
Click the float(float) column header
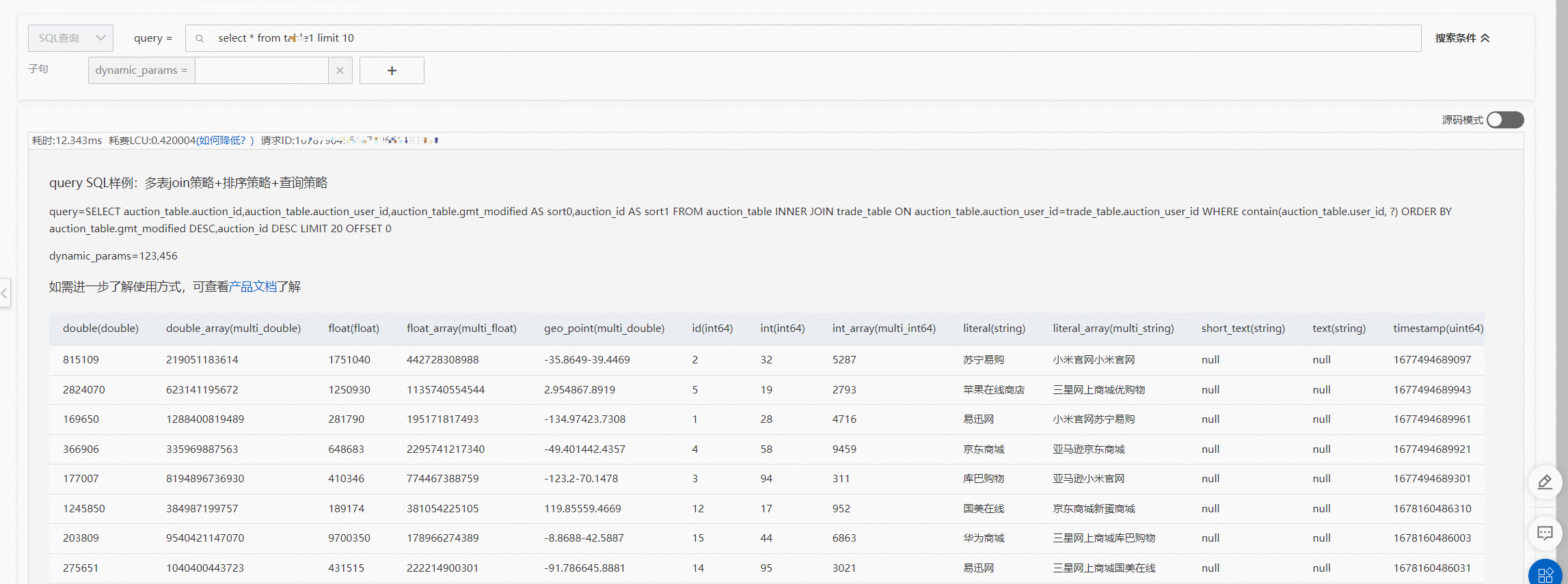click(x=353, y=329)
